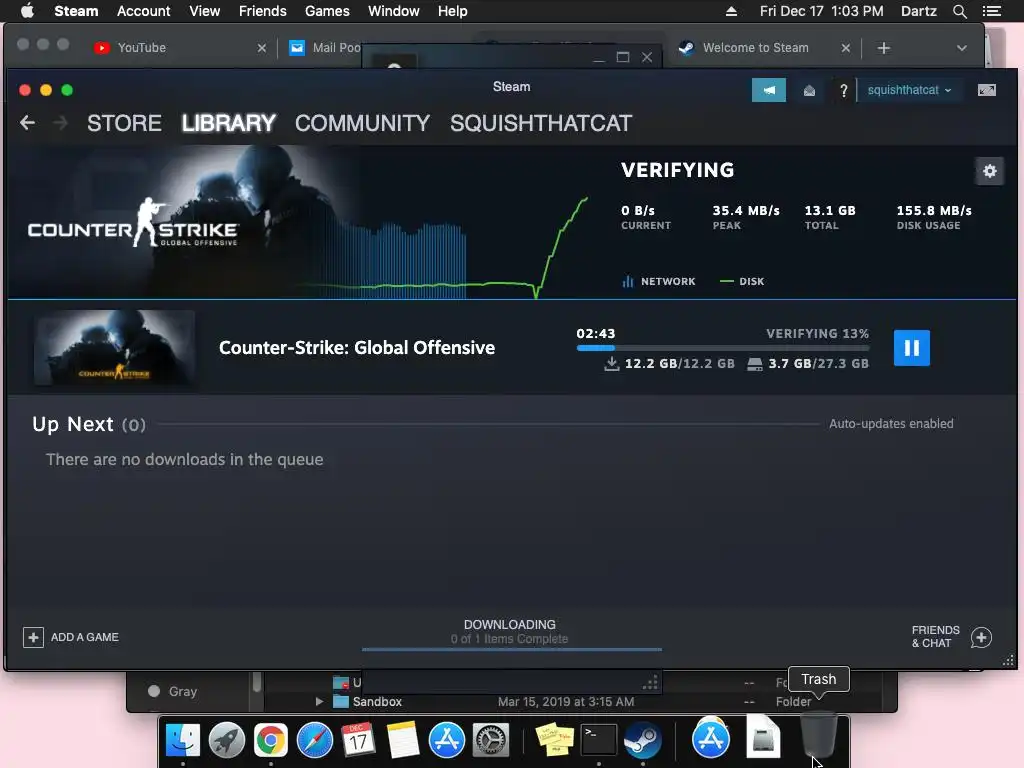Open Steam help question mark icon
Image resolution: width=1024 pixels, height=768 pixels.
[843, 90]
